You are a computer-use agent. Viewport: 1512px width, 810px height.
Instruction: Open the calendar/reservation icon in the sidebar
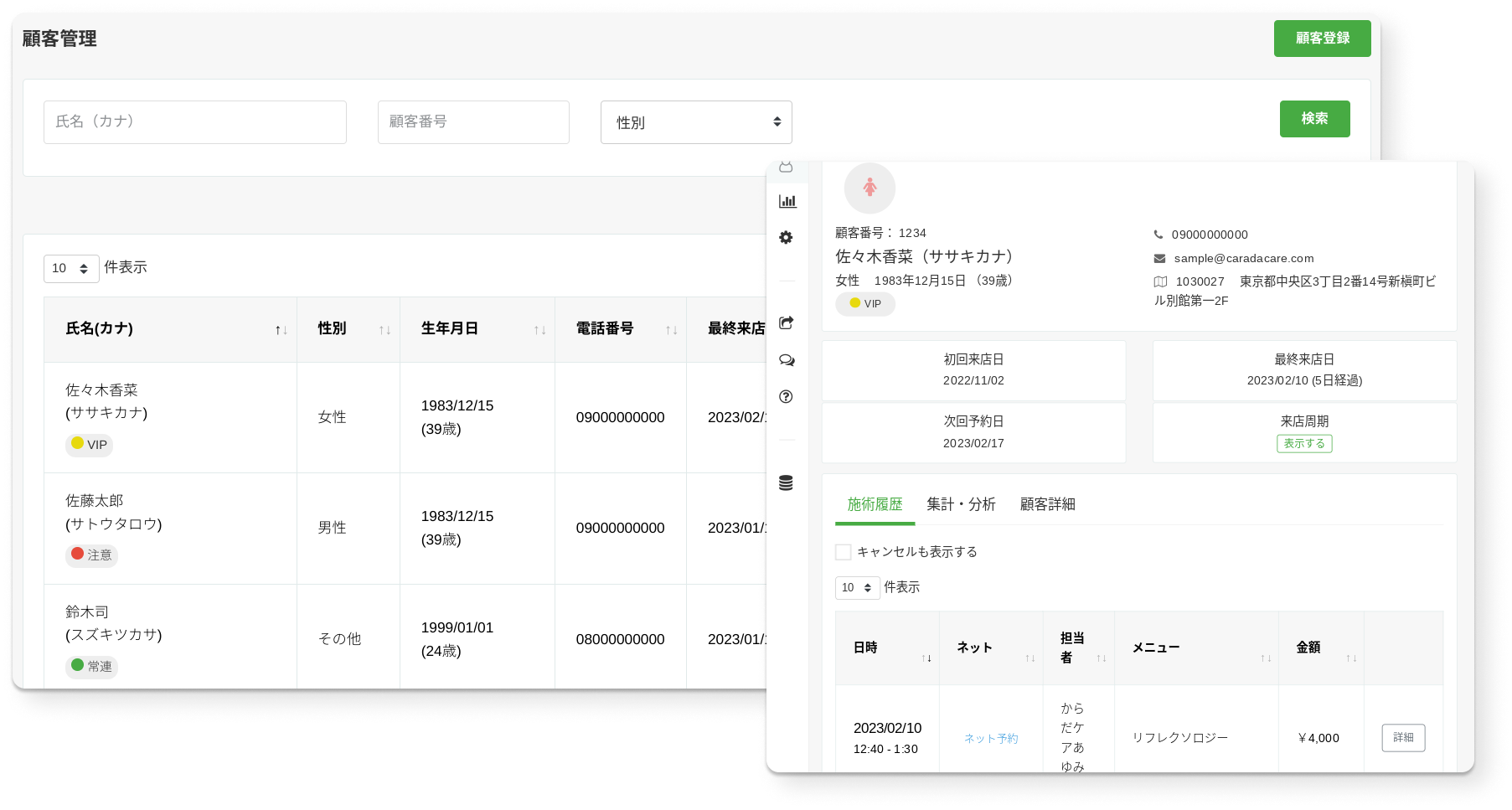click(x=786, y=166)
